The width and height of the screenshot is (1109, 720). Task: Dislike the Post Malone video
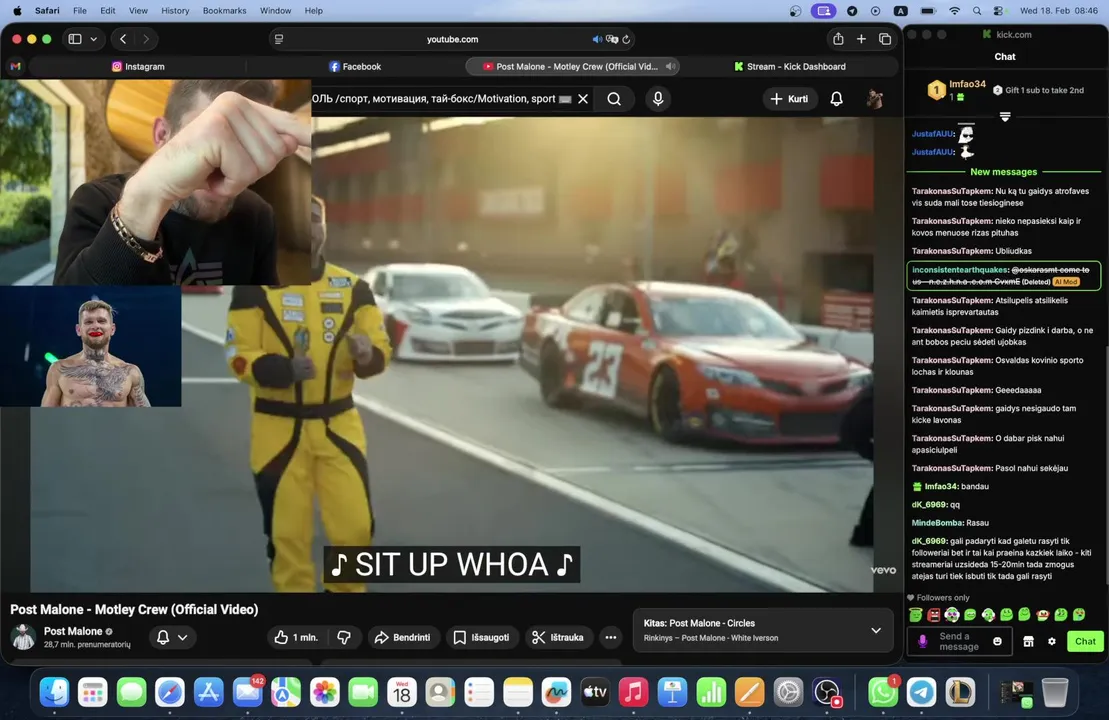[x=344, y=637]
